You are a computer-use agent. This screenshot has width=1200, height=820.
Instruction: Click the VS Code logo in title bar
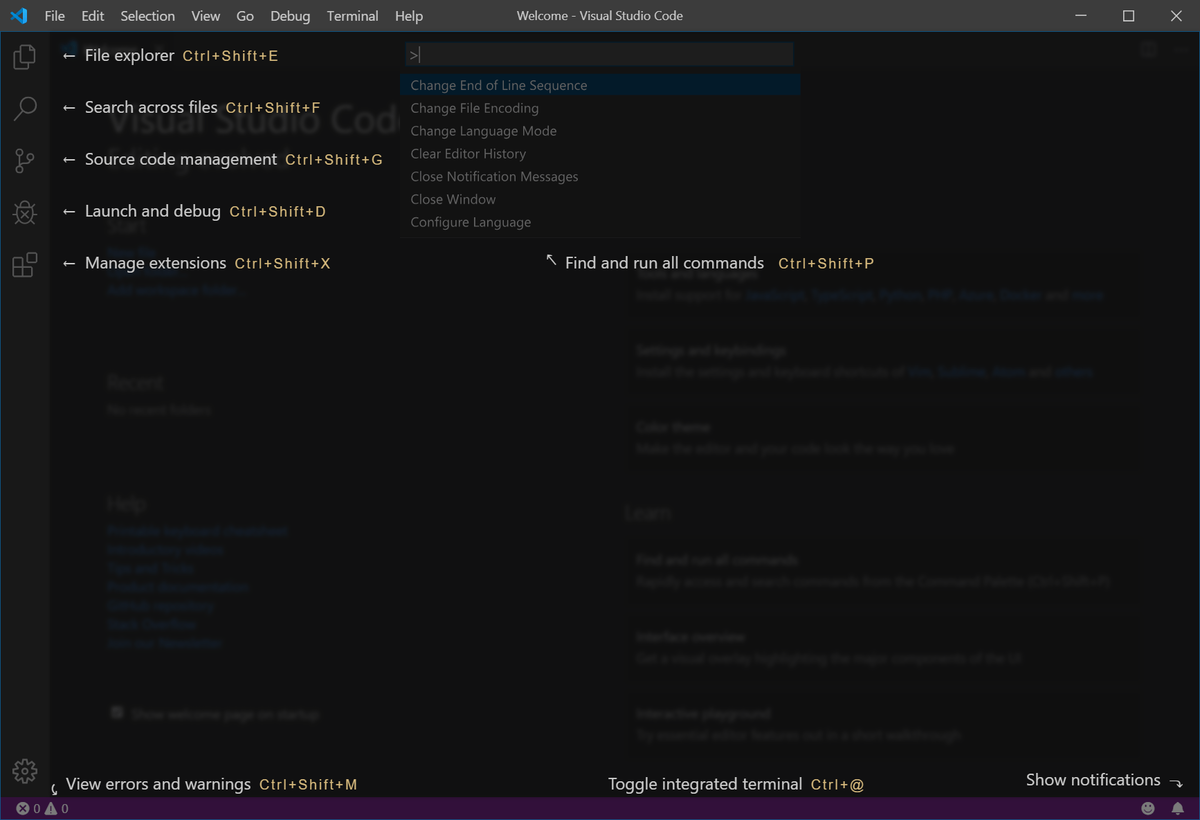point(18,16)
